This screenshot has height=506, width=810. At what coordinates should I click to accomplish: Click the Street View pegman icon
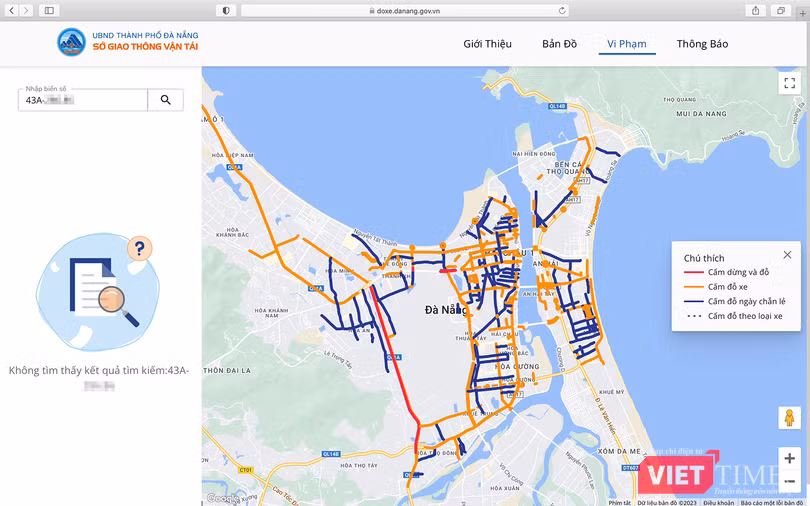point(789,418)
